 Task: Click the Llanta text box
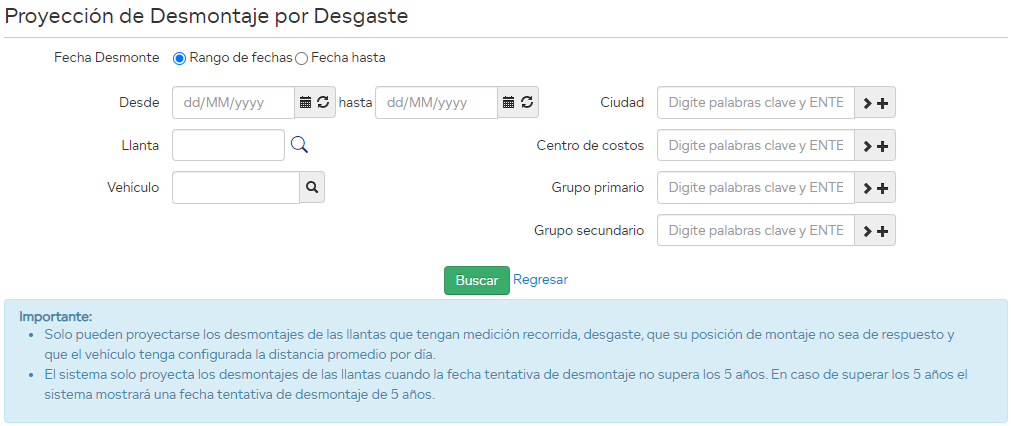coord(228,145)
